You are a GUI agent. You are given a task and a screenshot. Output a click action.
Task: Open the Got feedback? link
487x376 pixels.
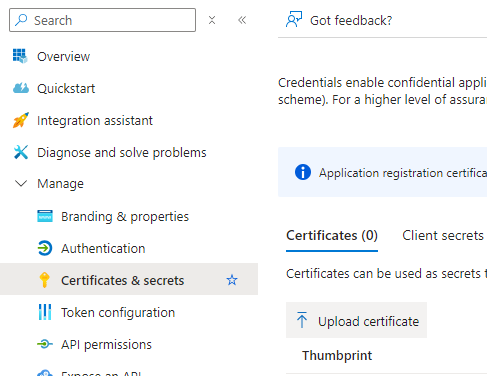[x=351, y=20]
